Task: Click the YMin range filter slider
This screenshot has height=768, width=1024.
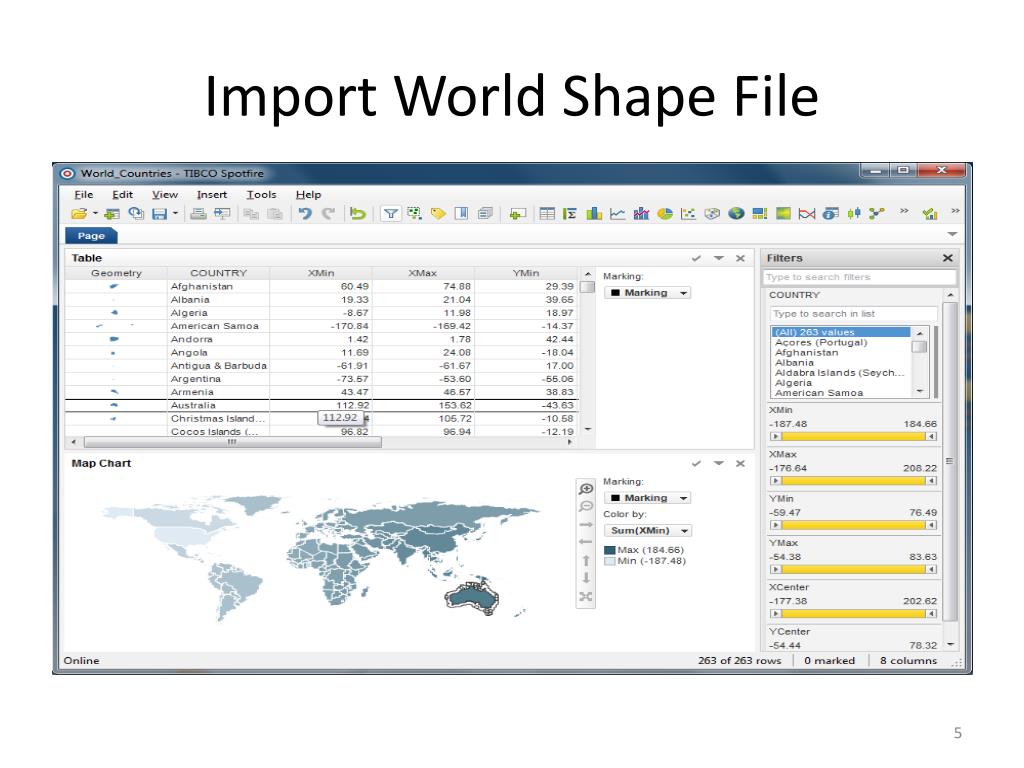Action: [x=854, y=525]
